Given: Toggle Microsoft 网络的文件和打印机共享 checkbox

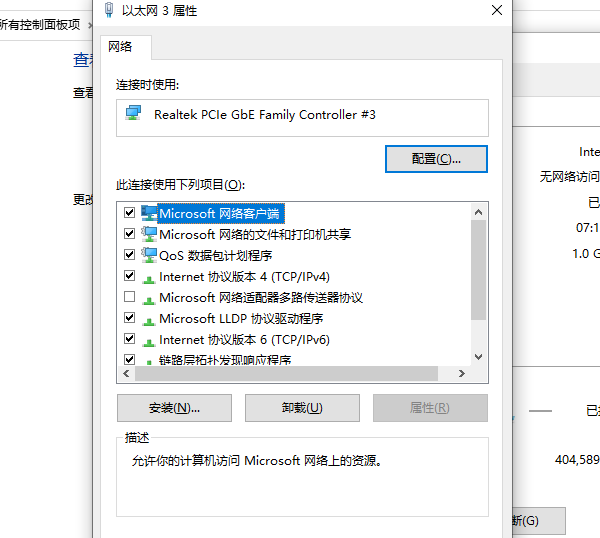Looking at the screenshot, I should tap(130, 233).
